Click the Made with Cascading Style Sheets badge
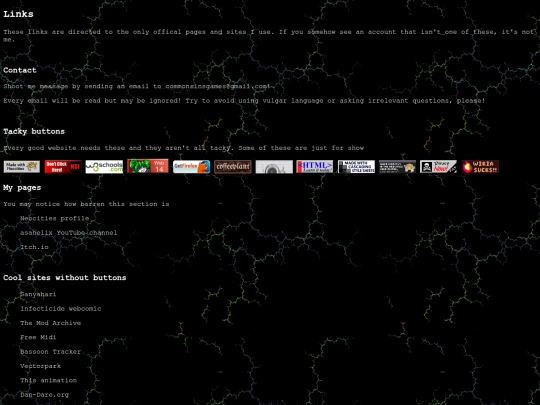This screenshot has height=405, width=540. coord(356,167)
